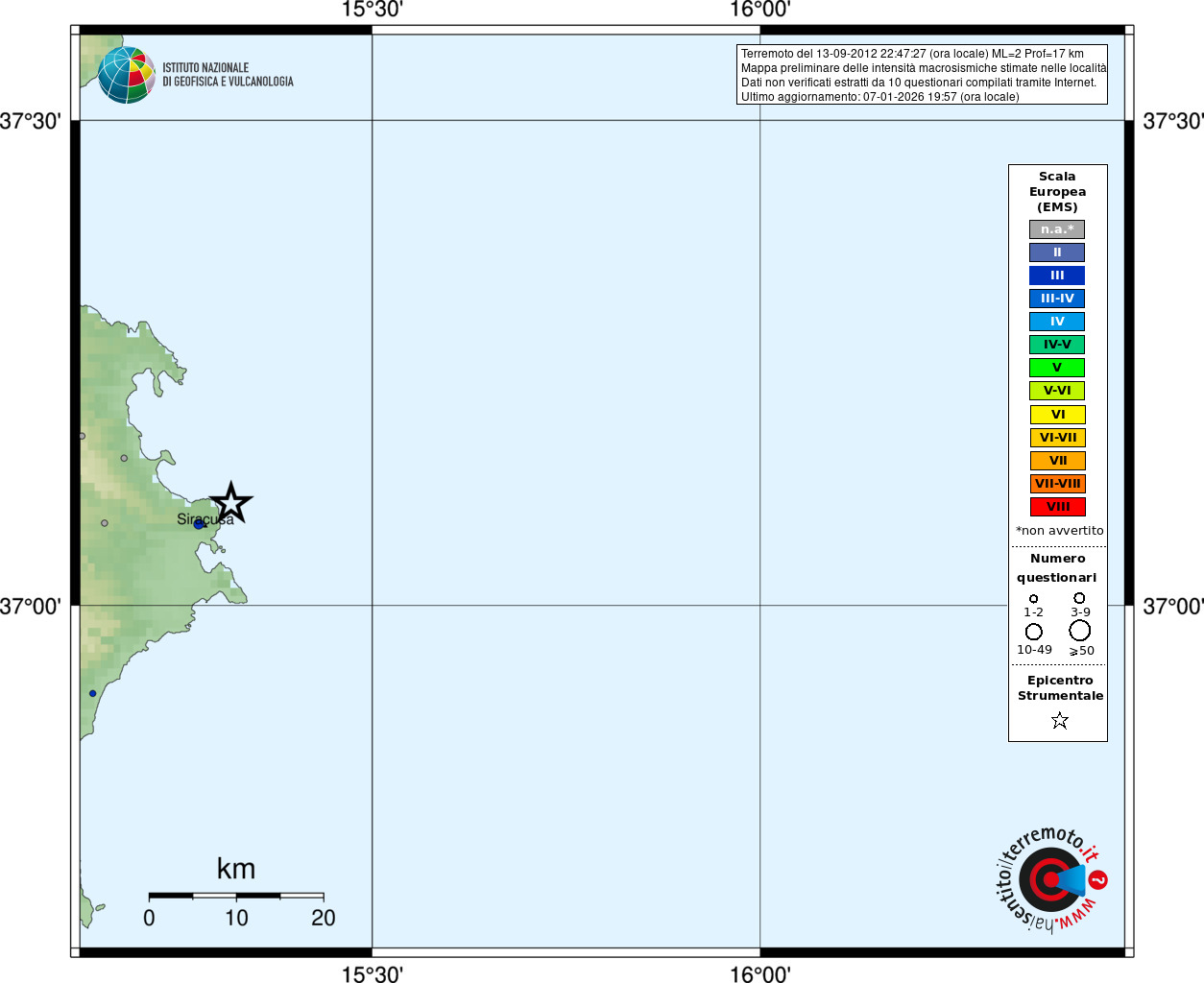This screenshot has height=983, width=1204.
Task: Click the blue dot on the southern coast
Action: pos(93,693)
